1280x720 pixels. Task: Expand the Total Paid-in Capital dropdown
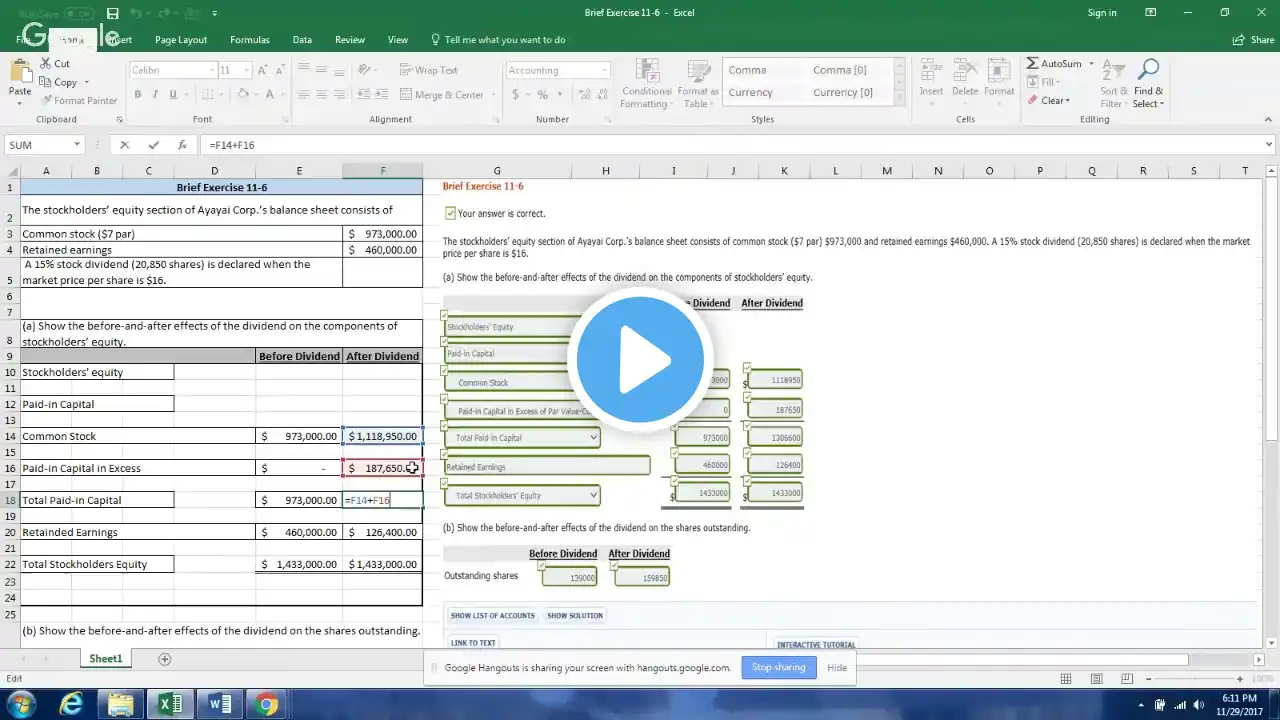594,438
